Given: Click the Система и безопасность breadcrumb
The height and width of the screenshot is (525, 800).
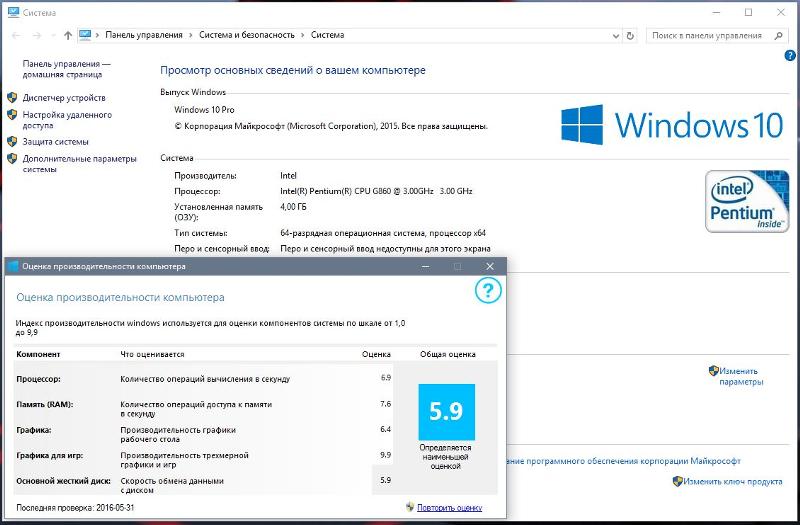Looking at the screenshot, I should [246, 35].
